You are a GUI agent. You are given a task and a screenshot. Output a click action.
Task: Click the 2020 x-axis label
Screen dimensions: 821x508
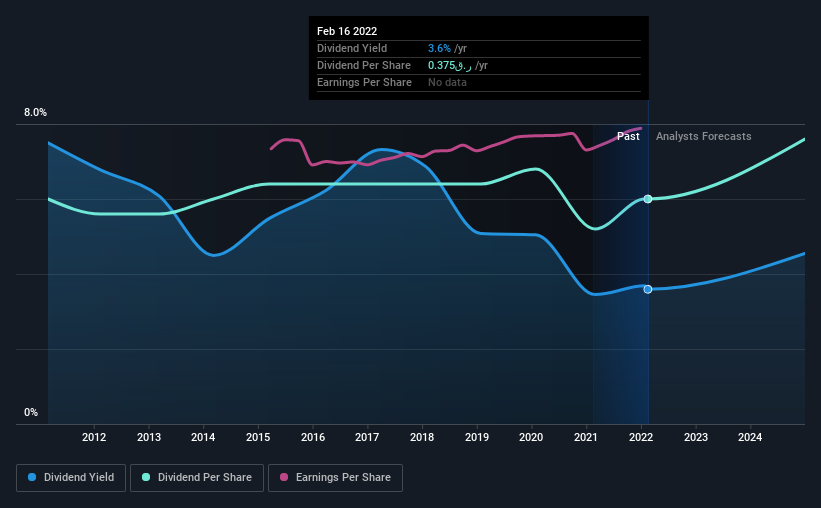pyautogui.click(x=531, y=437)
